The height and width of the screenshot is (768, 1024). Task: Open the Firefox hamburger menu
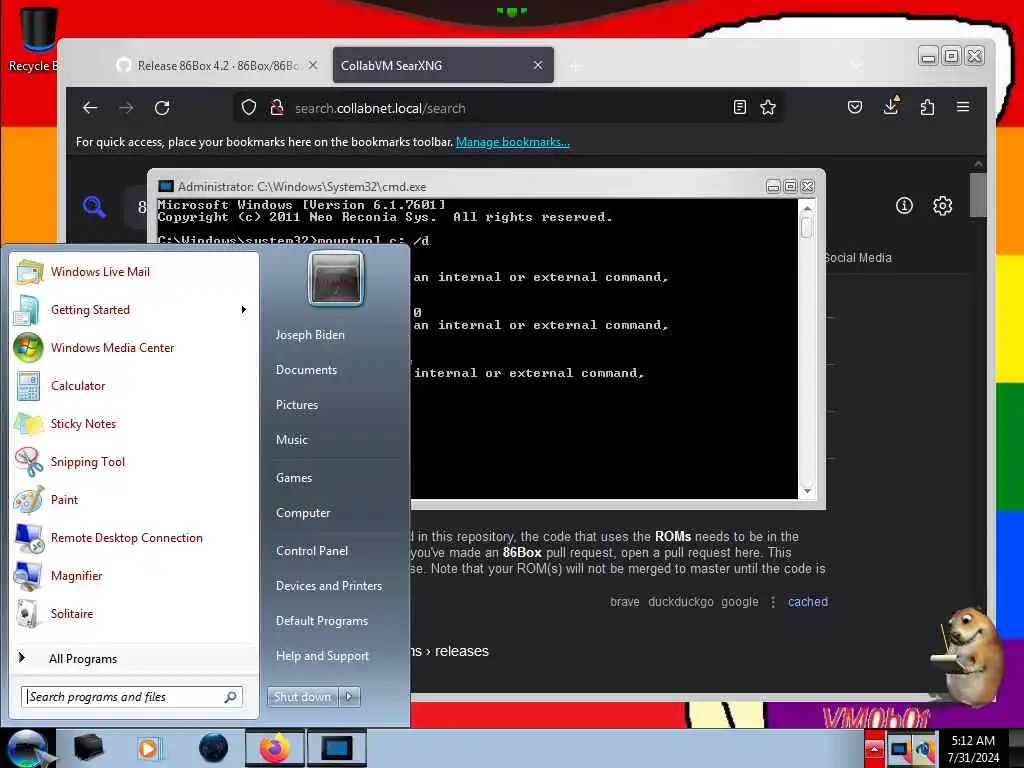[x=963, y=106]
